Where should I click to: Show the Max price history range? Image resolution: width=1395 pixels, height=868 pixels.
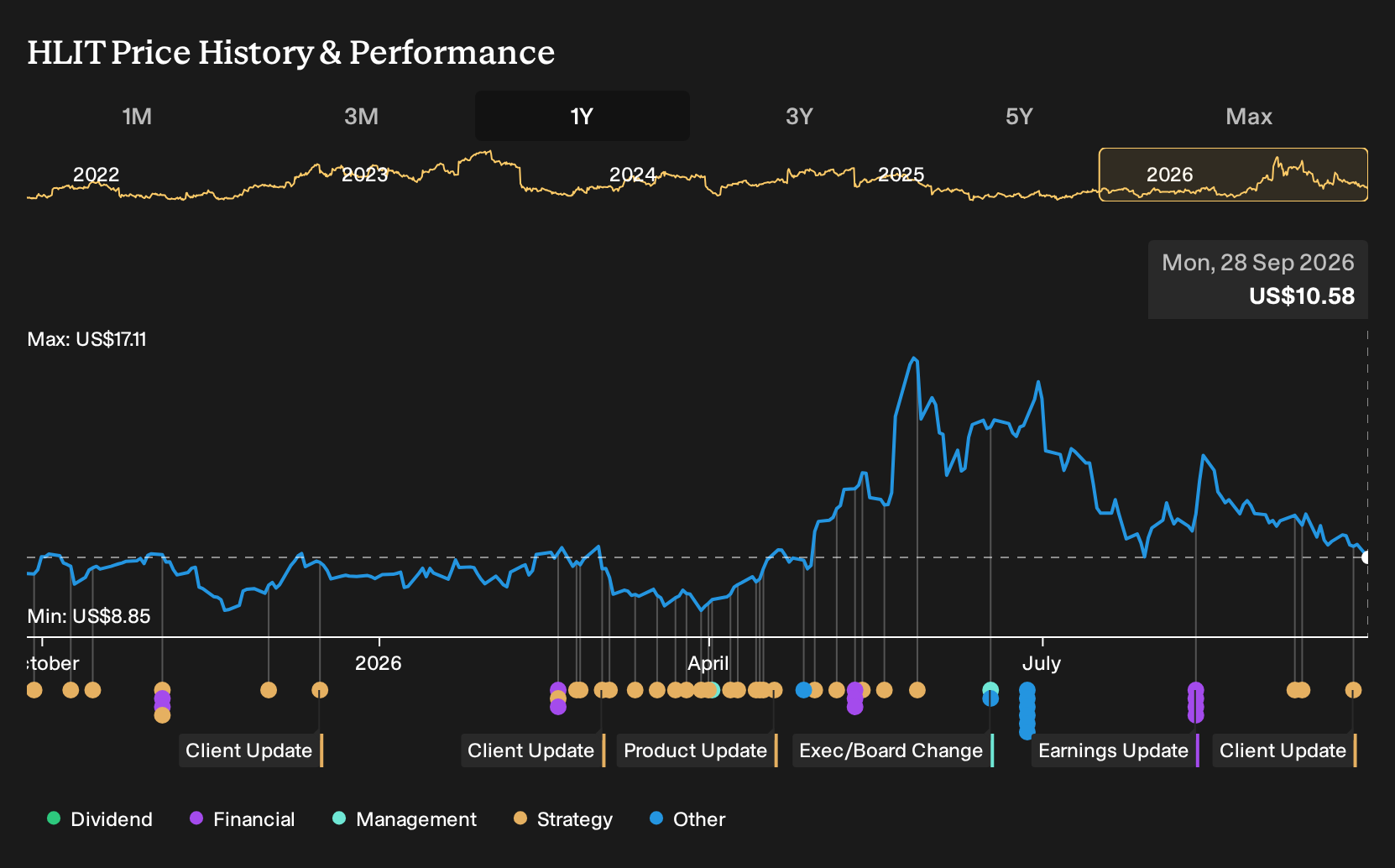point(1249,116)
